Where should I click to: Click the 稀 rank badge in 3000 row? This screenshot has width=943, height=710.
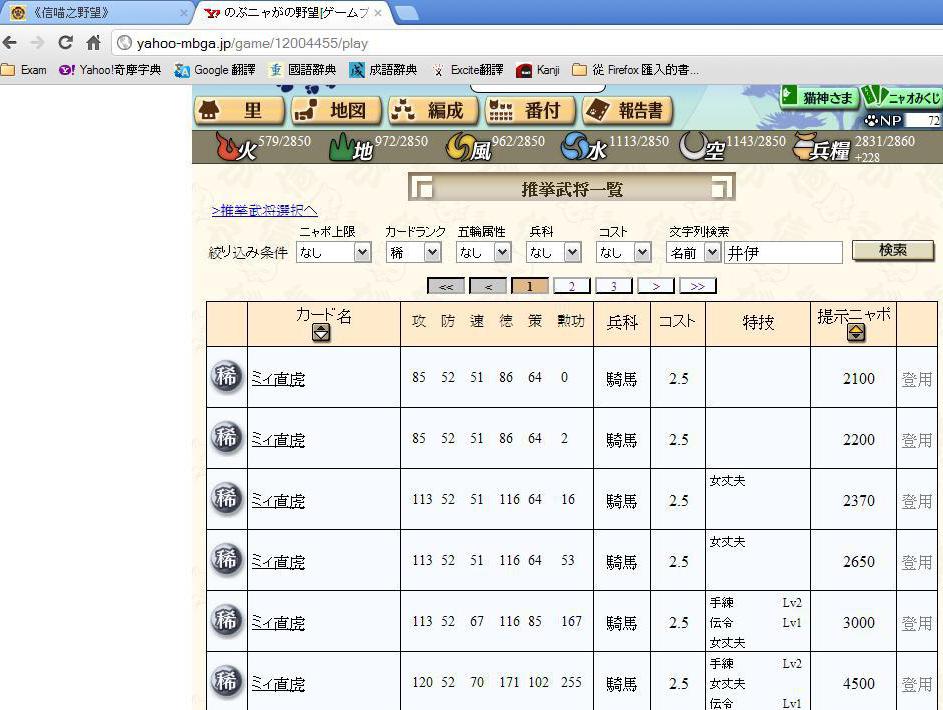point(226,620)
